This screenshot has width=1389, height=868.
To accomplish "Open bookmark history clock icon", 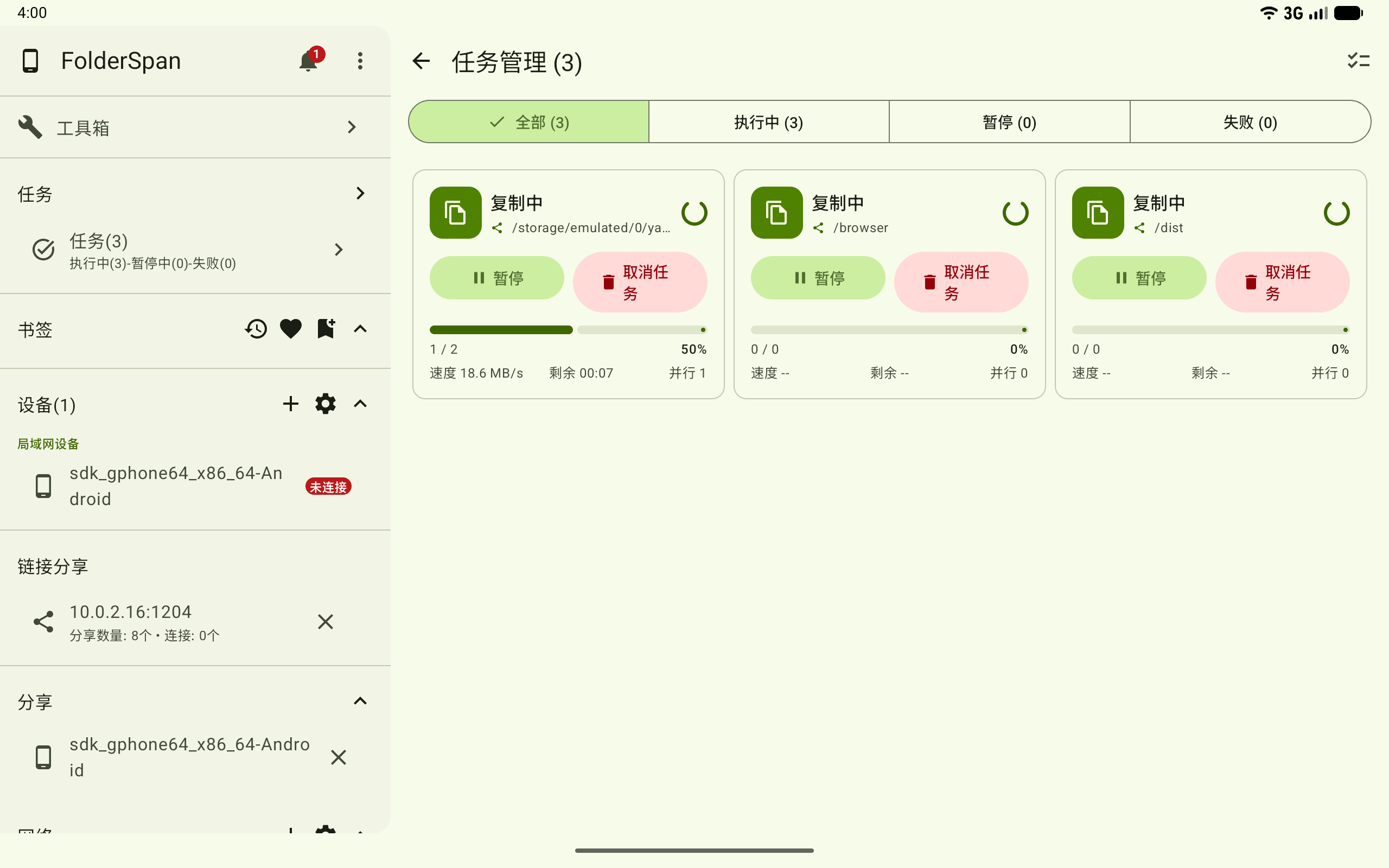I will point(256,329).
